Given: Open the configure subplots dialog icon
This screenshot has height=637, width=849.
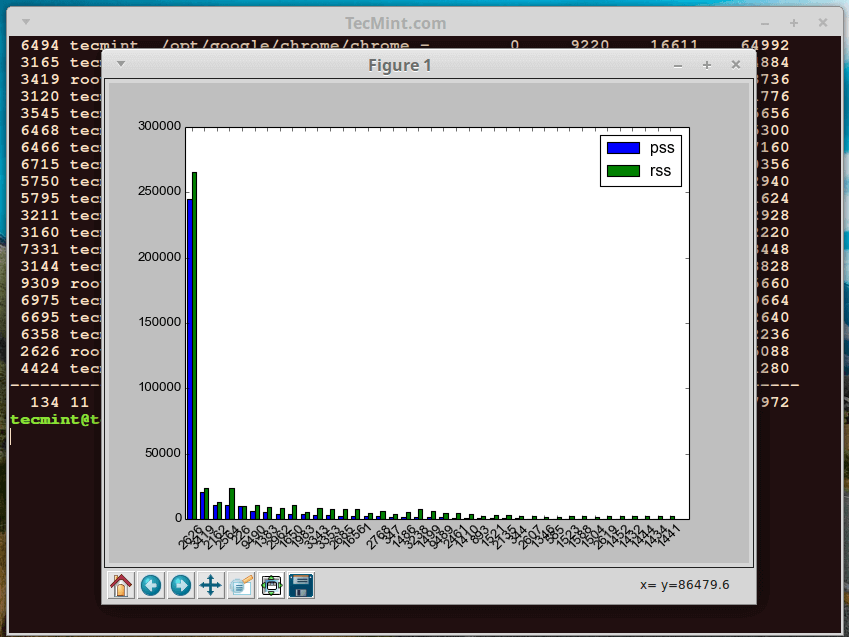Looking at the screenshot, I should click(x=271, y=585).
